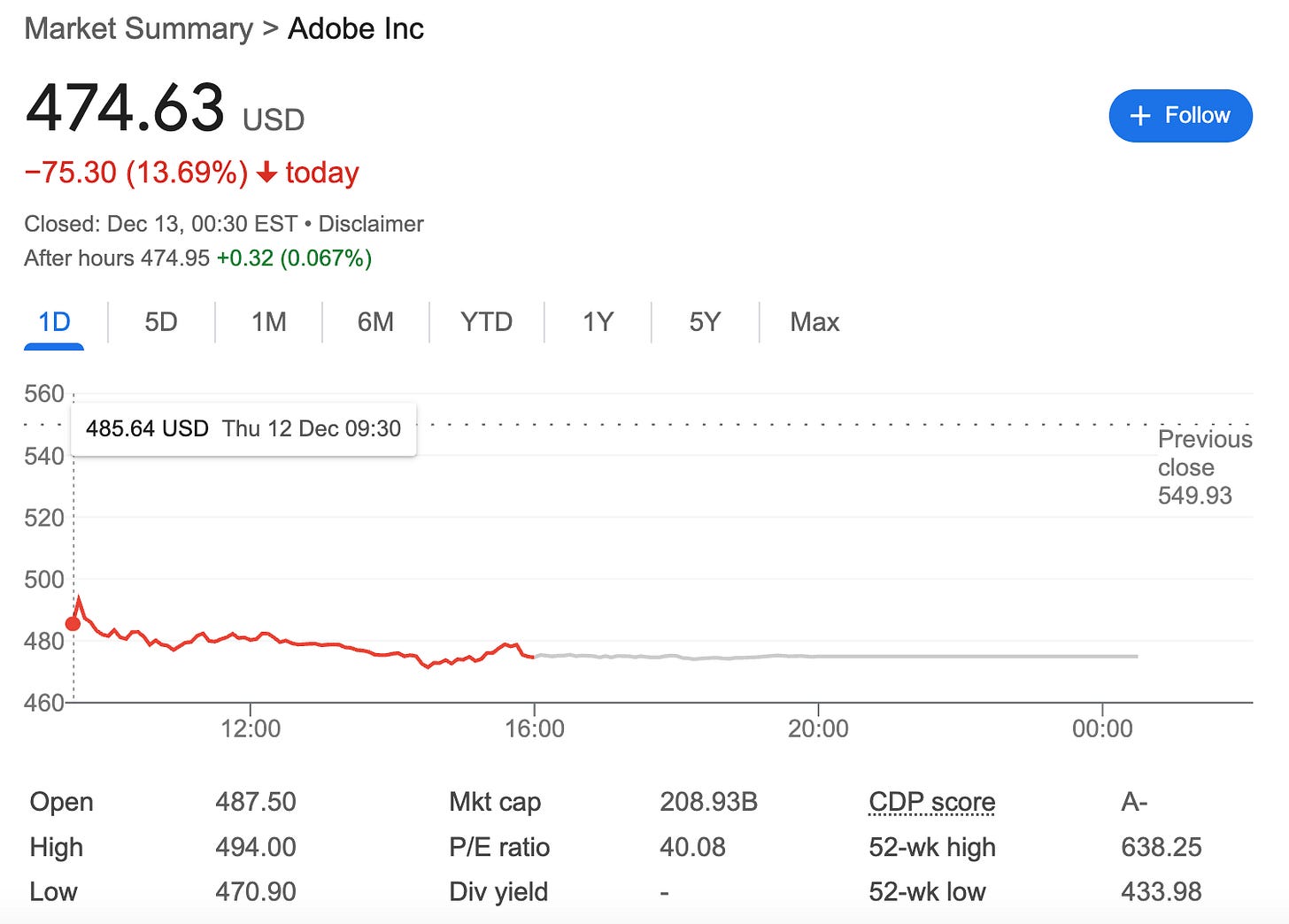Click the Market Summary breadcrumb
Image resolution: width=1289 pixels, height=924 pixels.
138,28
